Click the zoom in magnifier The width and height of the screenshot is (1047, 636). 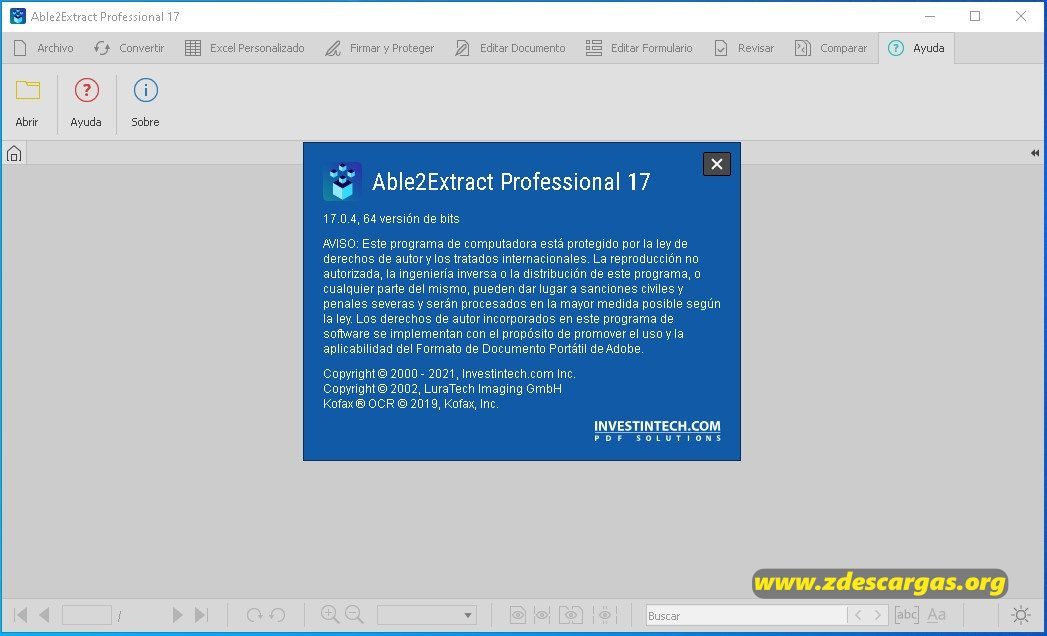[x=330, y=615]
